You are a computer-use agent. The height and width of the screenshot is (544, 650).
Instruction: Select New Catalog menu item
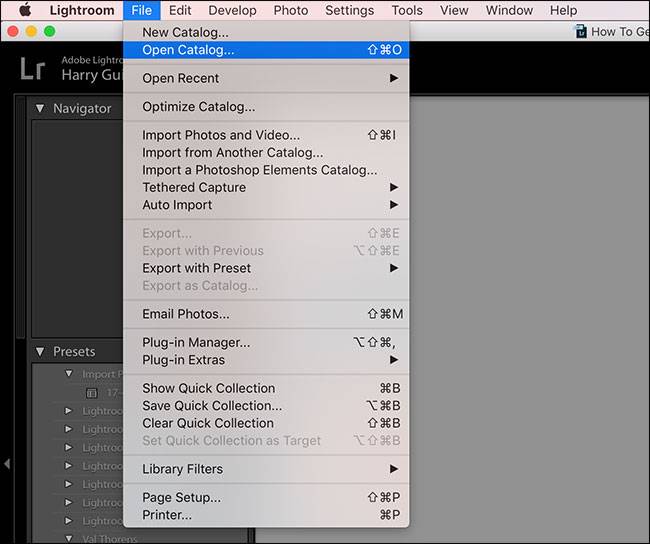pos(185,32)
